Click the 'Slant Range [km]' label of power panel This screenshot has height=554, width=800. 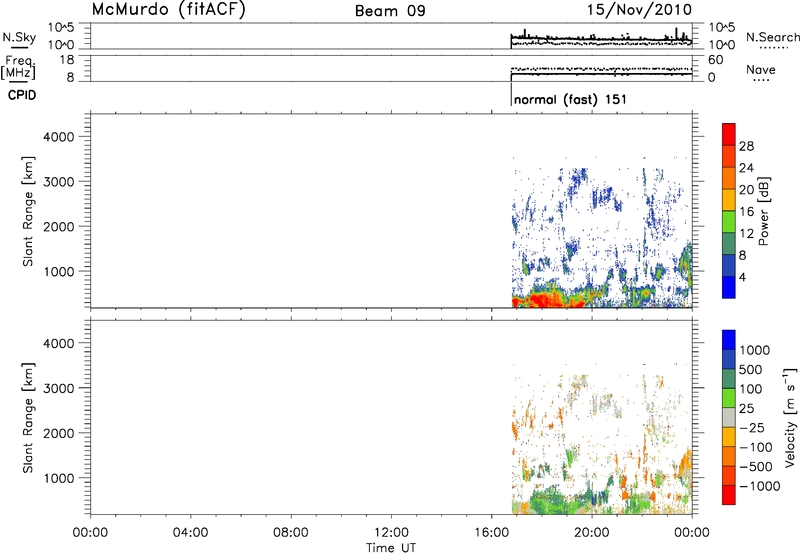point(28,211)
